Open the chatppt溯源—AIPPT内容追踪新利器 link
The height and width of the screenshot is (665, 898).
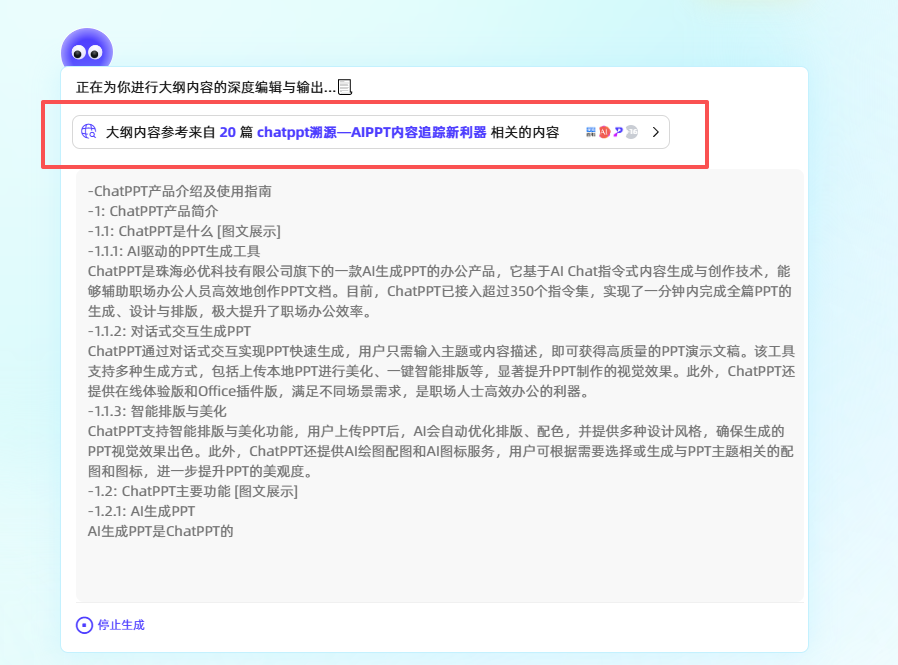pos(371,132)
